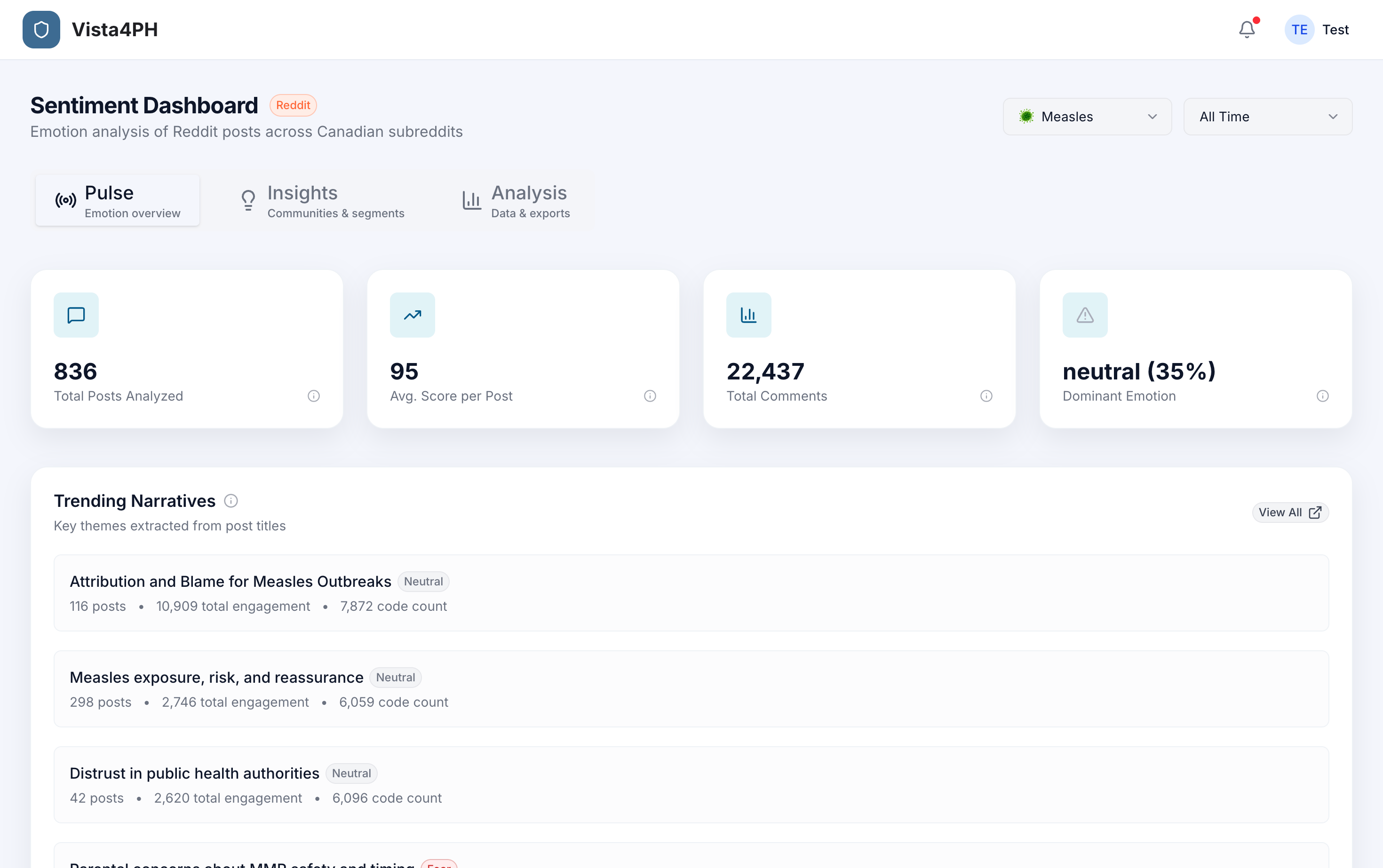Click the Analysis bar chart icon

click(471, 200)
